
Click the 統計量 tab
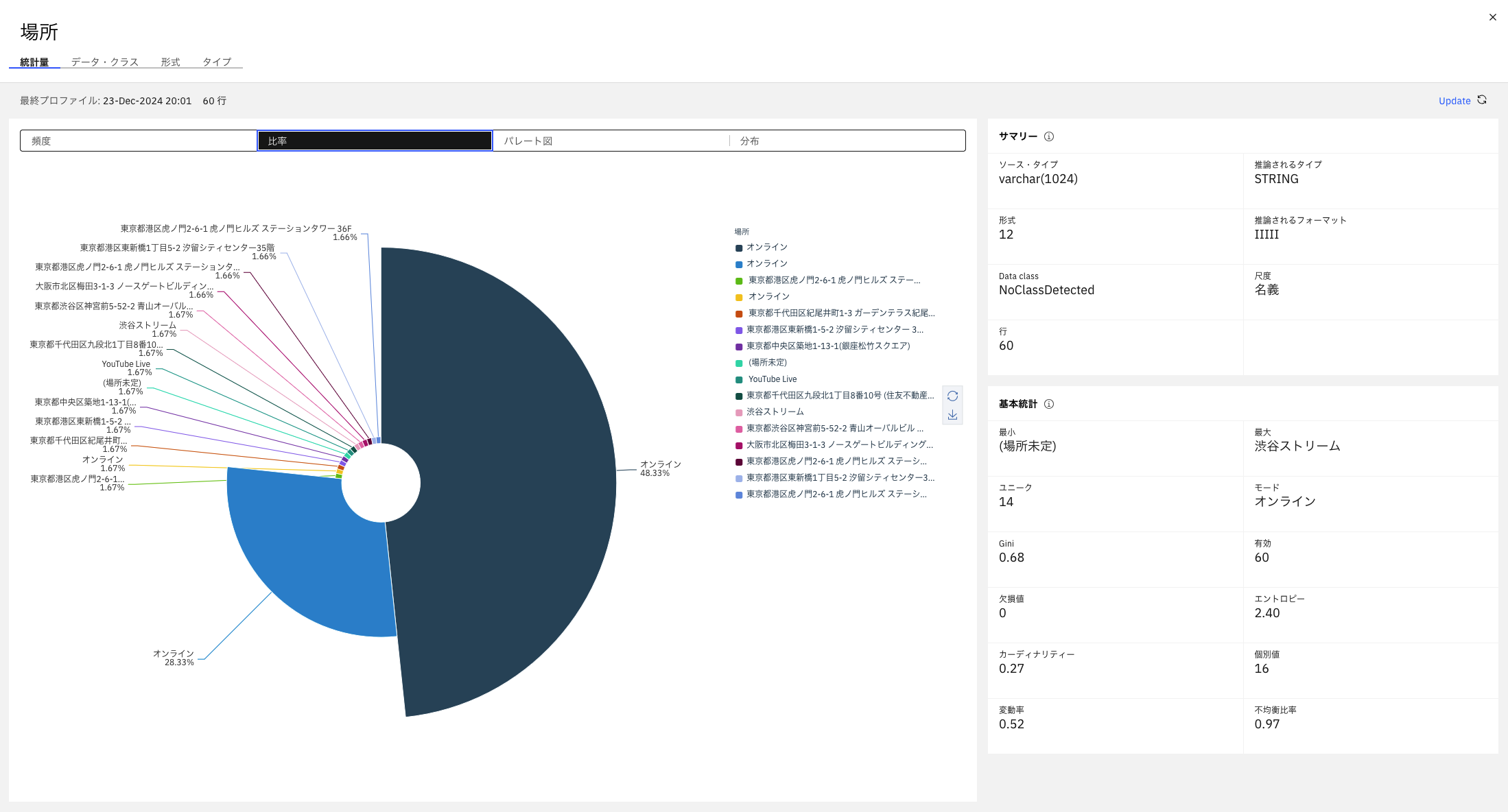click(34, 62)
